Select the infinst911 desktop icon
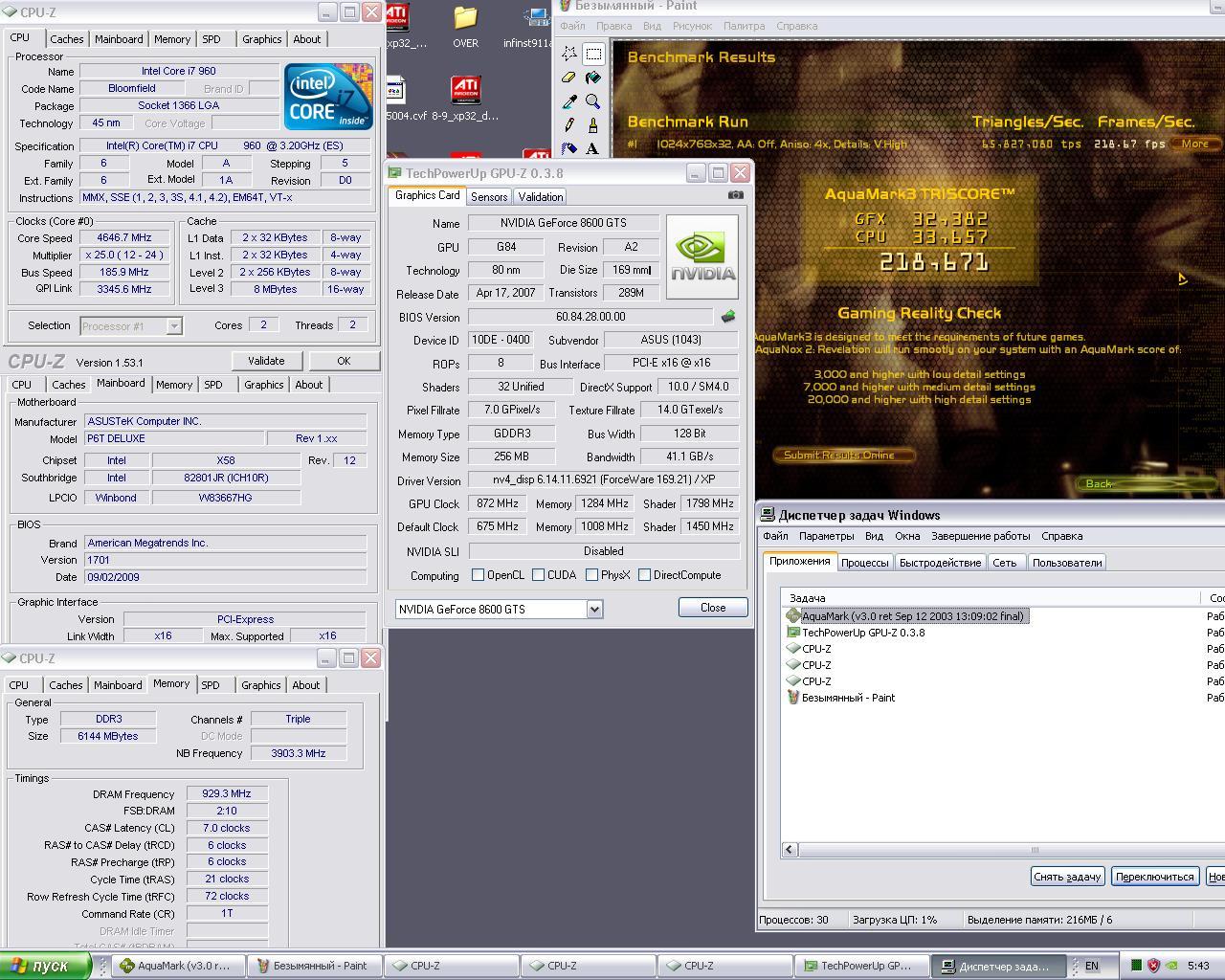The image size is (1225, 980). tap(529, 26)
